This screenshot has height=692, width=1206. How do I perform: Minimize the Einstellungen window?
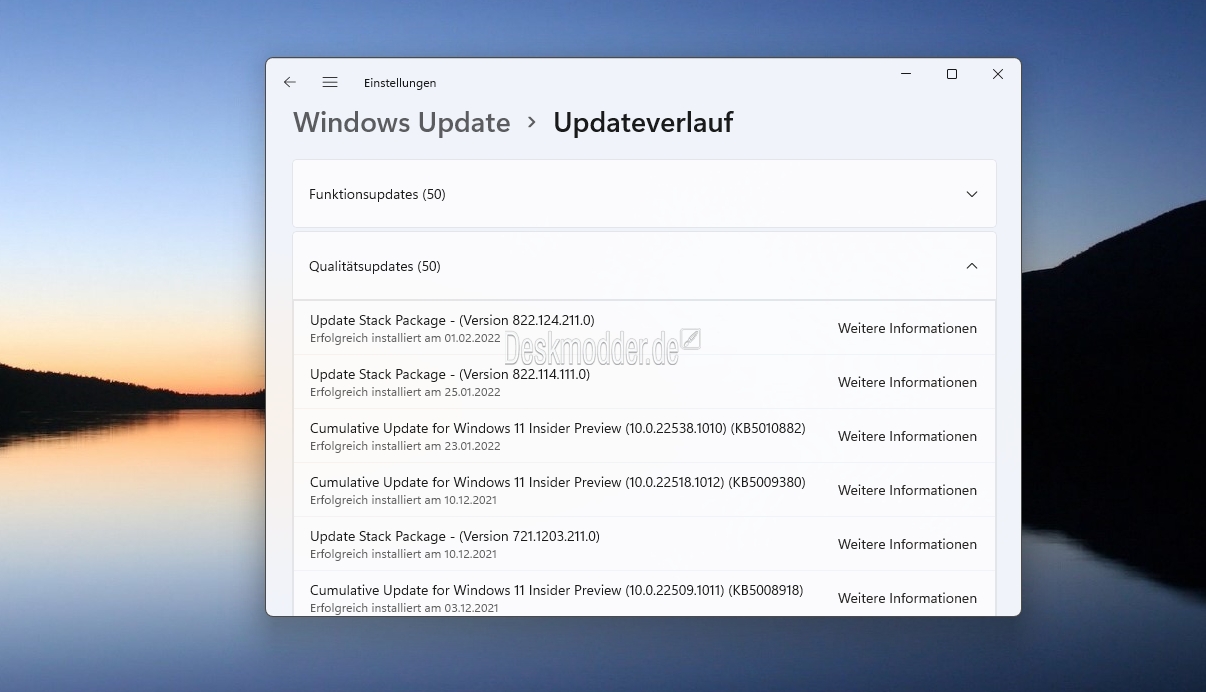point(906,74)
